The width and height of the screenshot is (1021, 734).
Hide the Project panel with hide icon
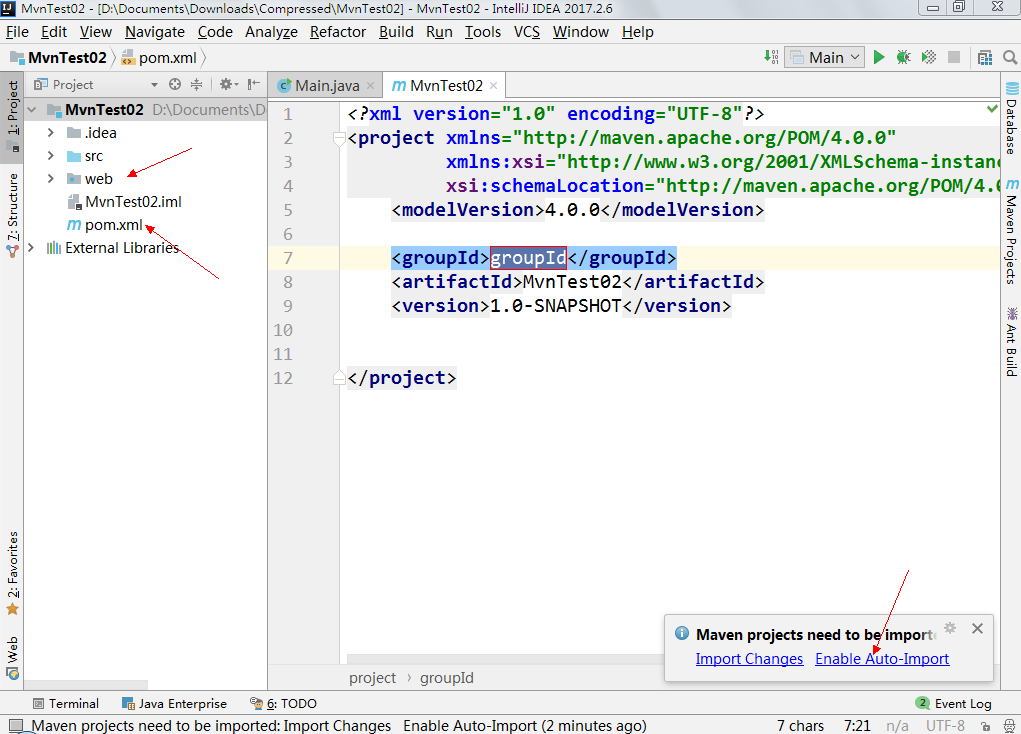254,84
